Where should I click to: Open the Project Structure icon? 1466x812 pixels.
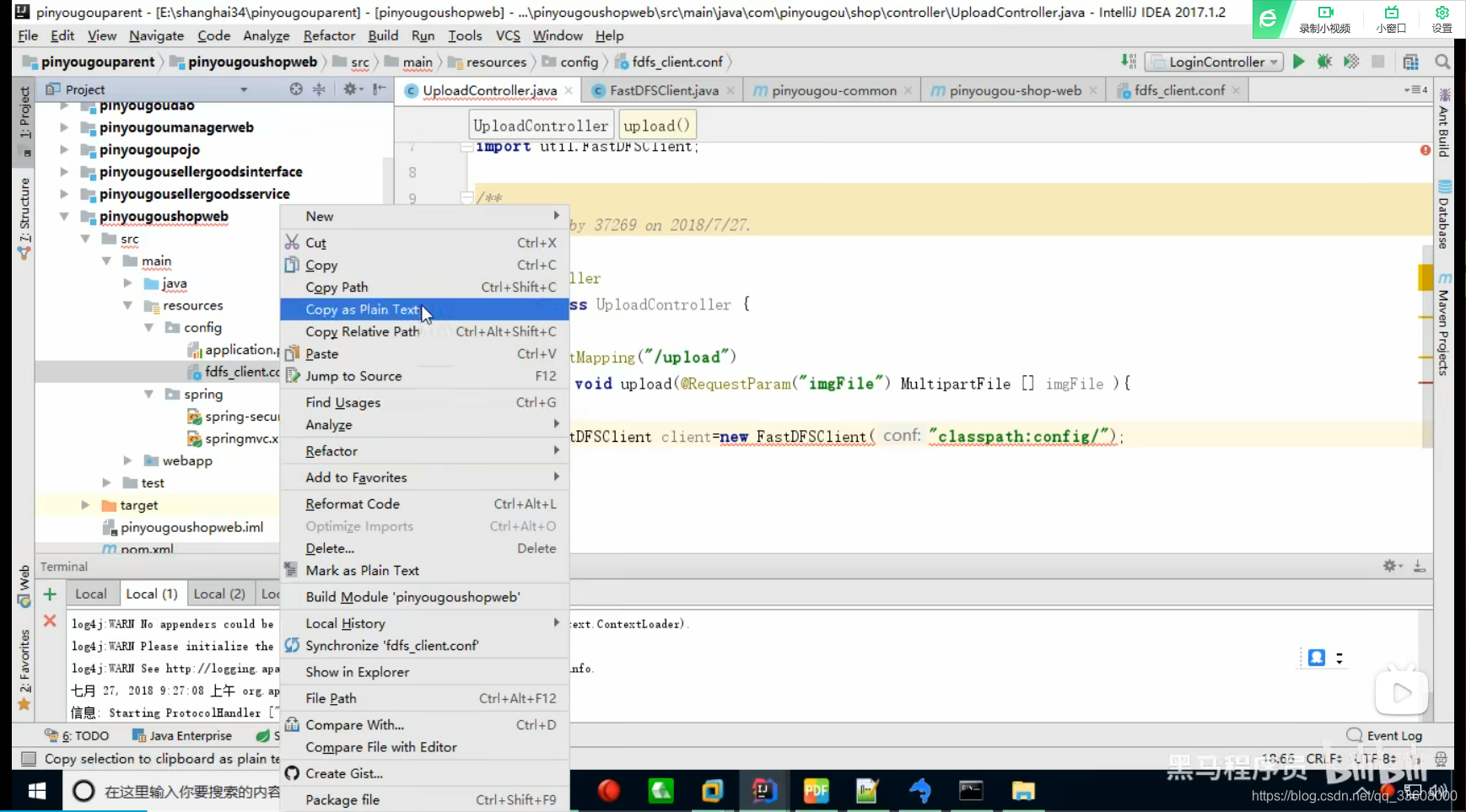[x=1411, y=62]
